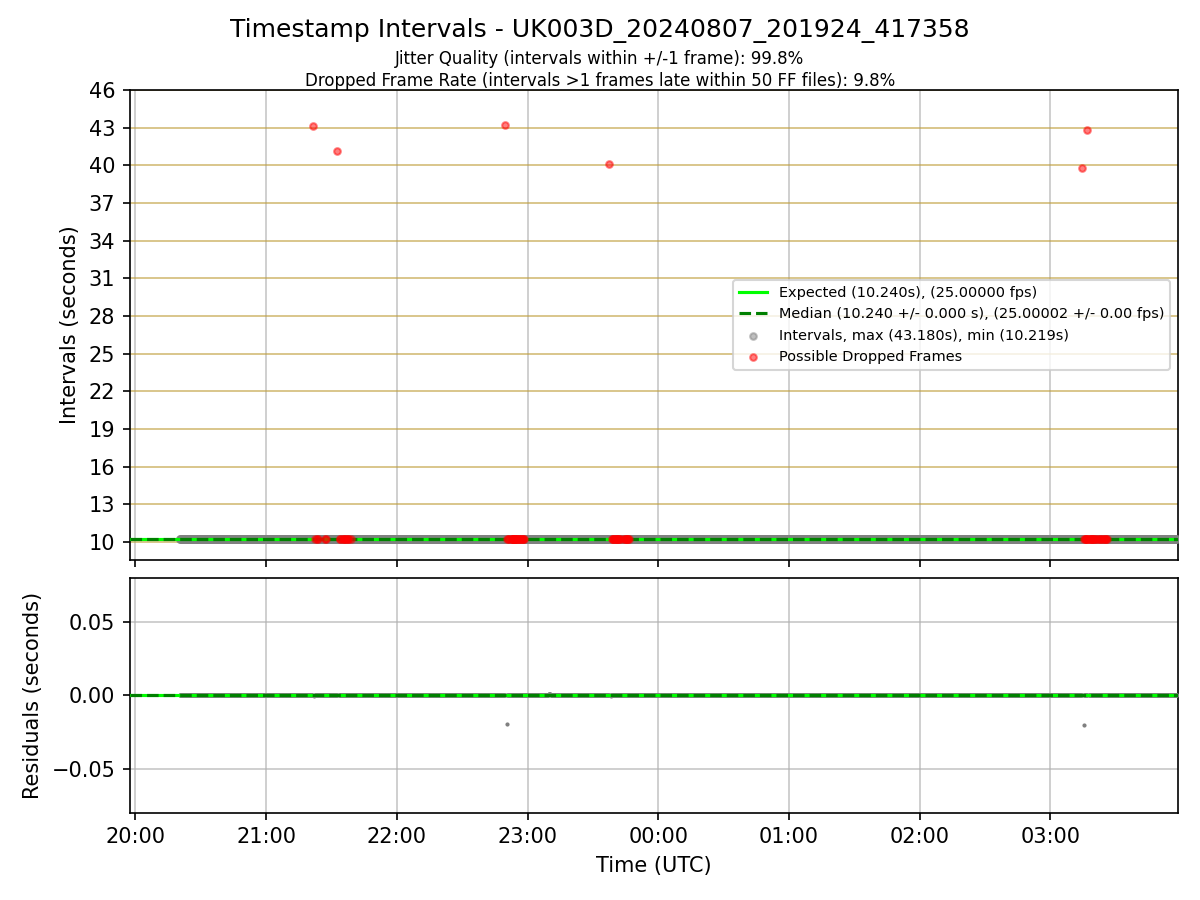The width and height of the screenshot is (1200, 900).
Task: Click the gray residual outlier near 22:50
Action: pyautogui.click(x=507, y=724)
